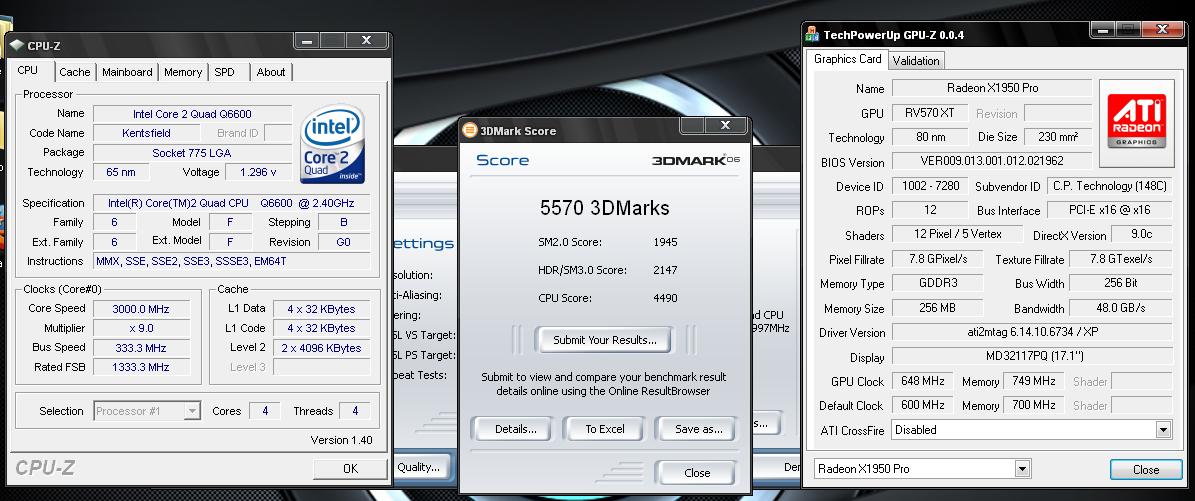Image resolution: width=1195 pixels, height=501 pixels.
Task: Click the SM2.0 Score value 1945
Action: click(665, 242)
